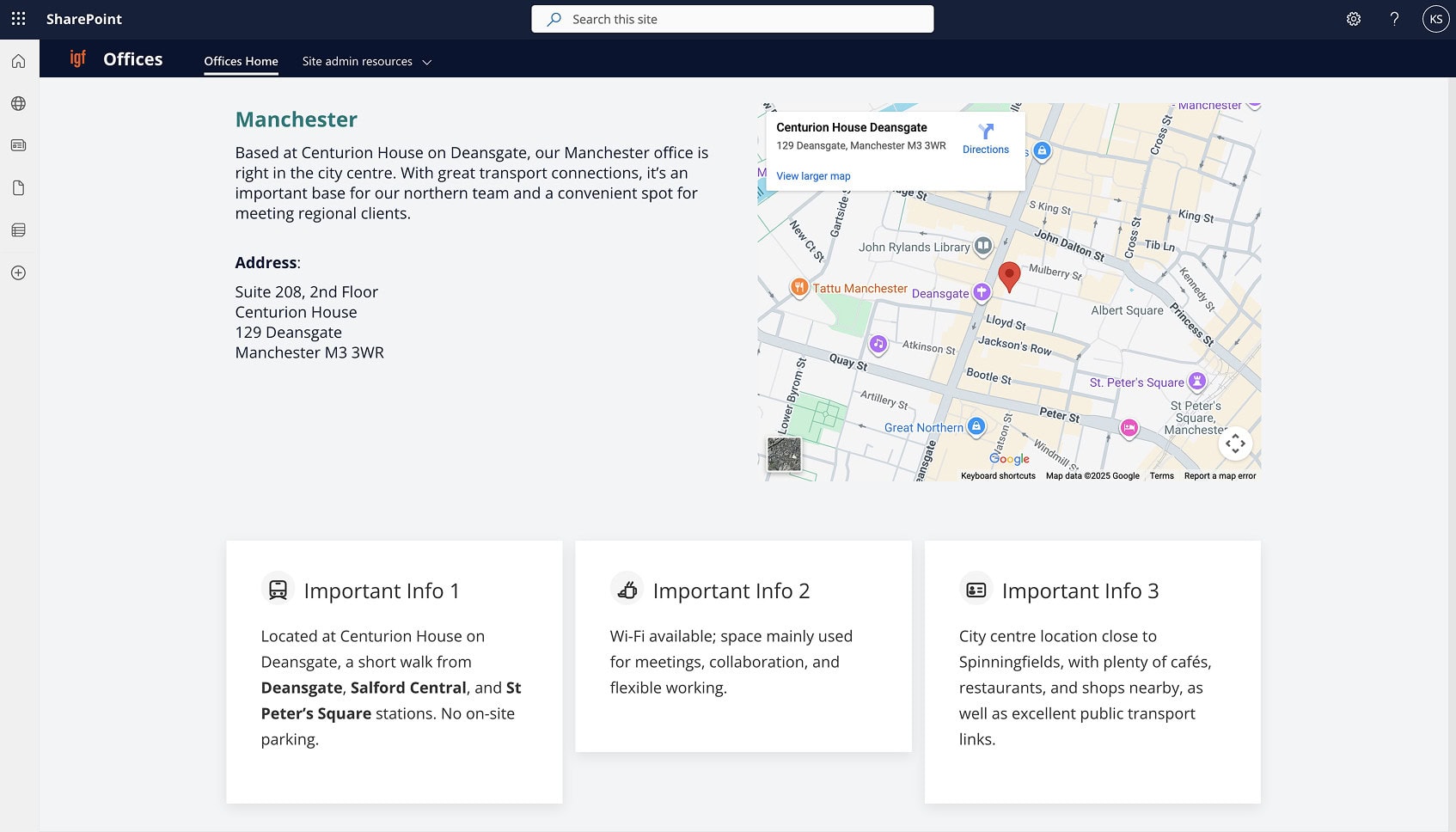1456x832 pixels.
Task: Click the red location pin on map
Action: click(x=1009, y=276)
